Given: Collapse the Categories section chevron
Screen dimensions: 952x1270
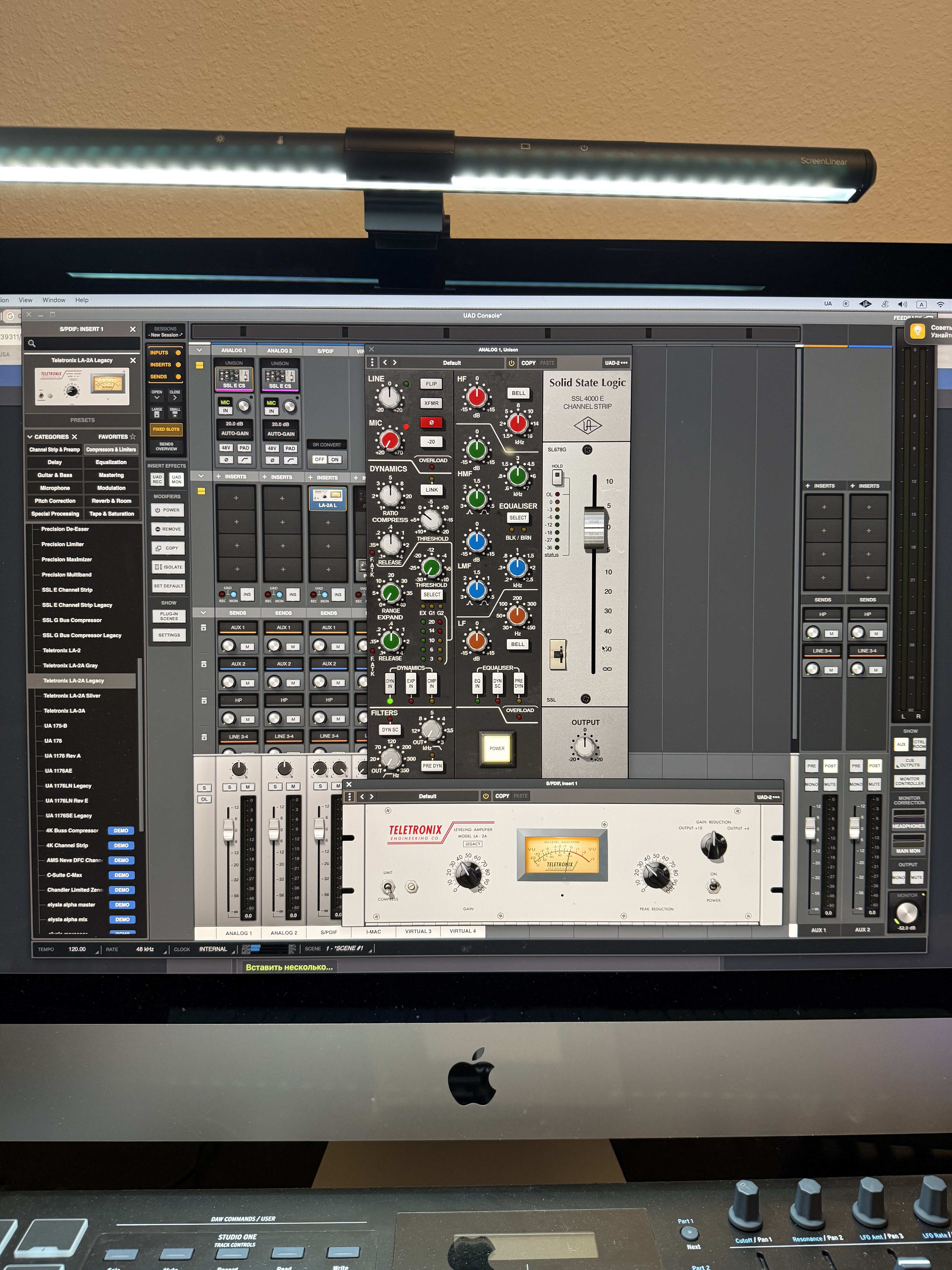Looking at the screenshot, I should click(30, 437).
